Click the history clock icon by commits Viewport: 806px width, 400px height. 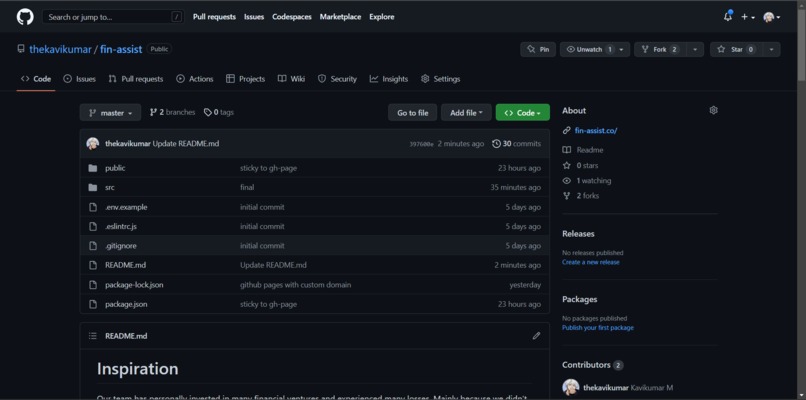496,143
